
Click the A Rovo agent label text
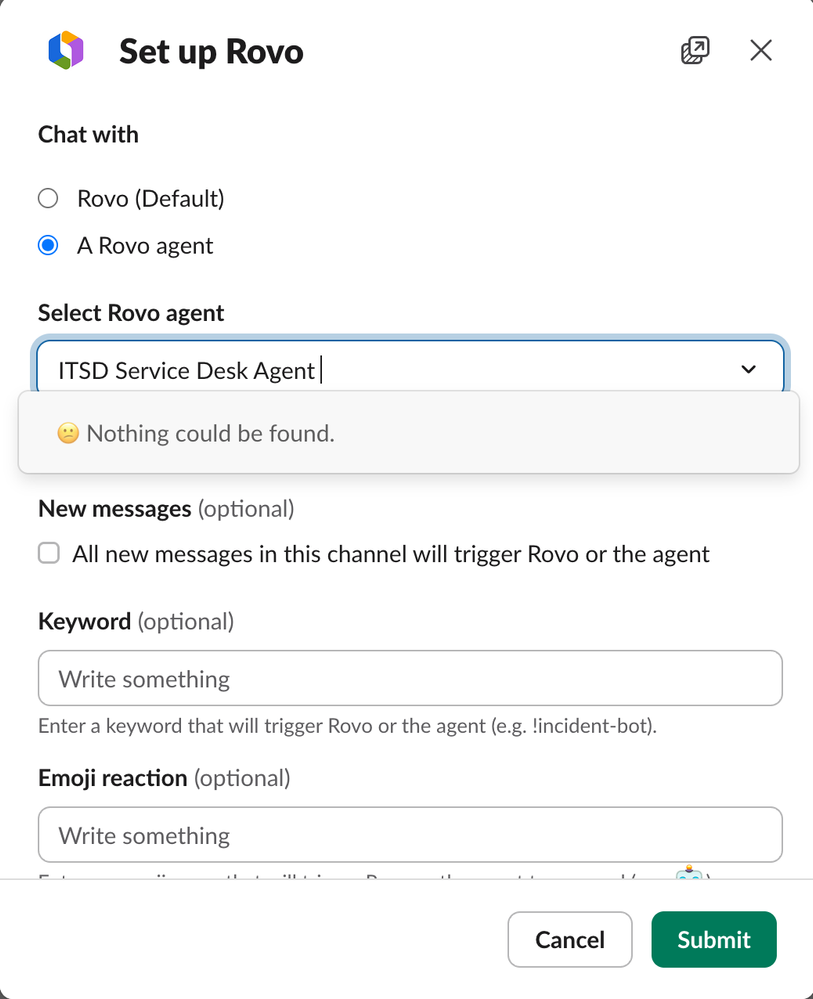[145, 246]
